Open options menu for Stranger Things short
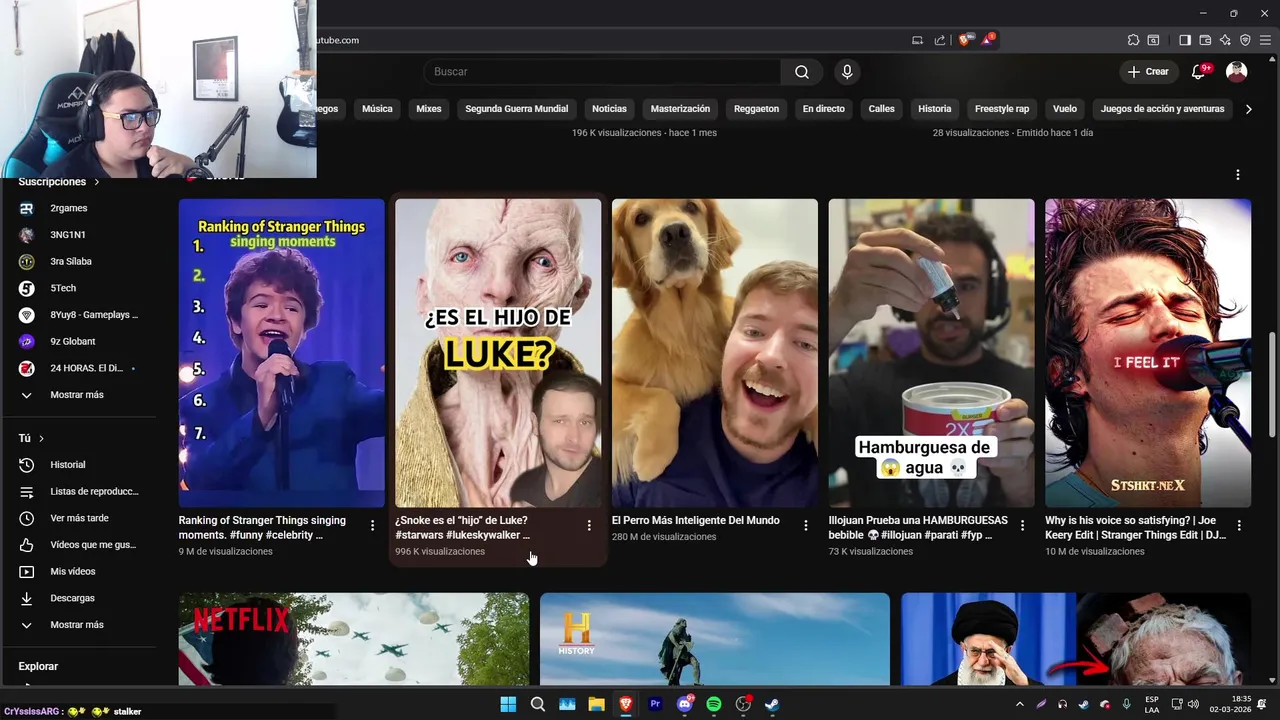 [x=373, y=525]
